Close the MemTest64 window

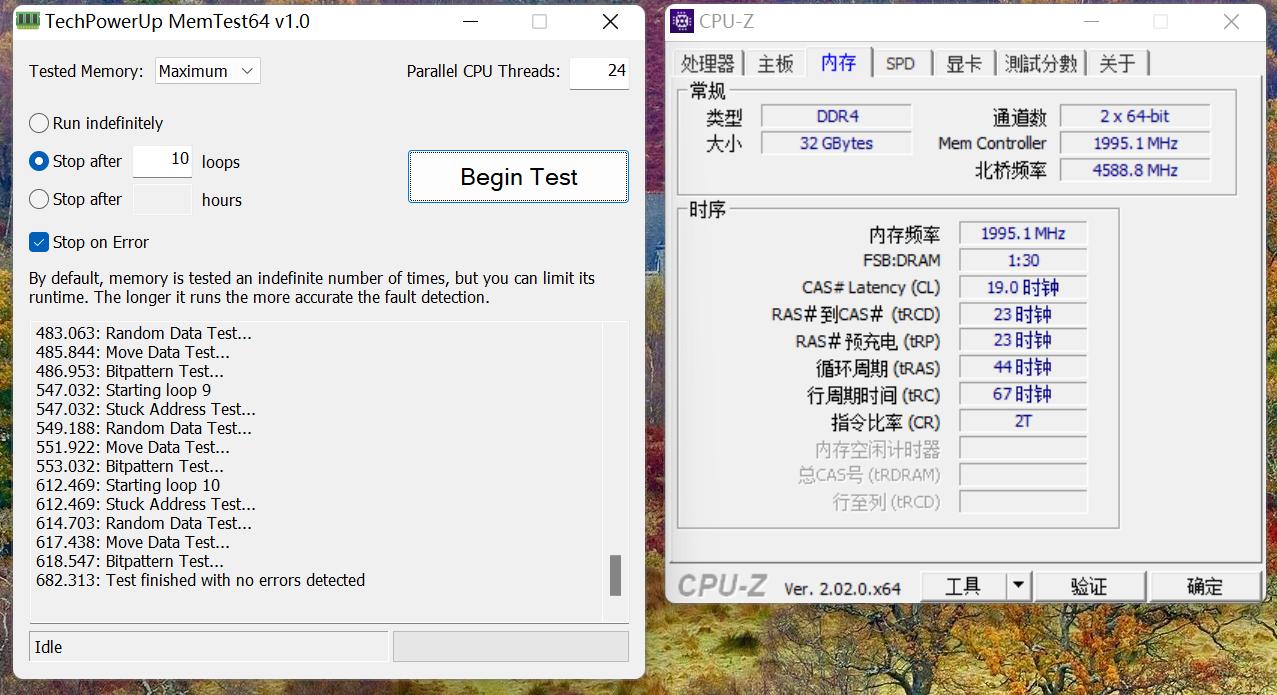[610, 22]
